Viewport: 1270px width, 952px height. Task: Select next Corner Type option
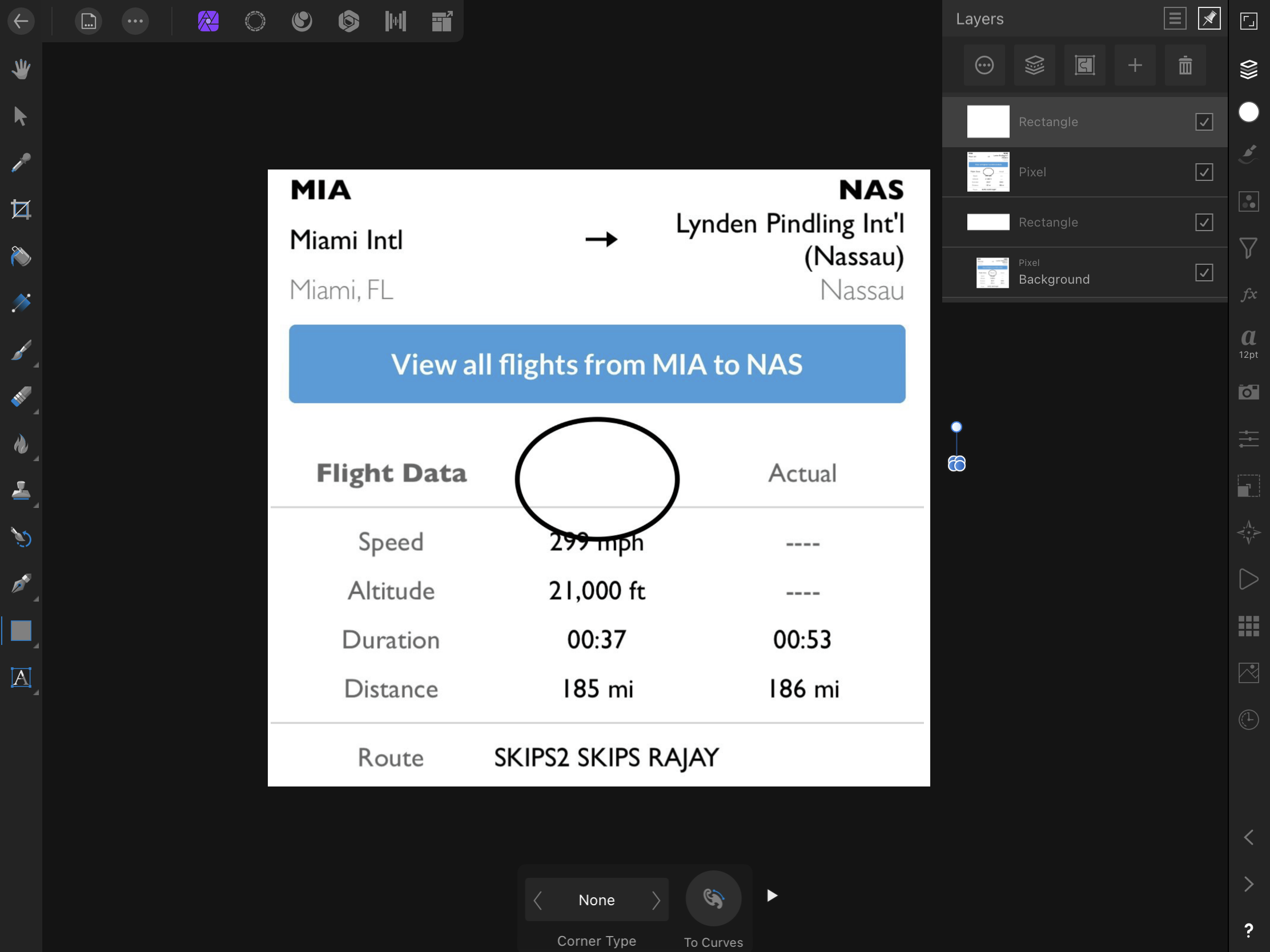pyautogui.click(x=656, y=900)
